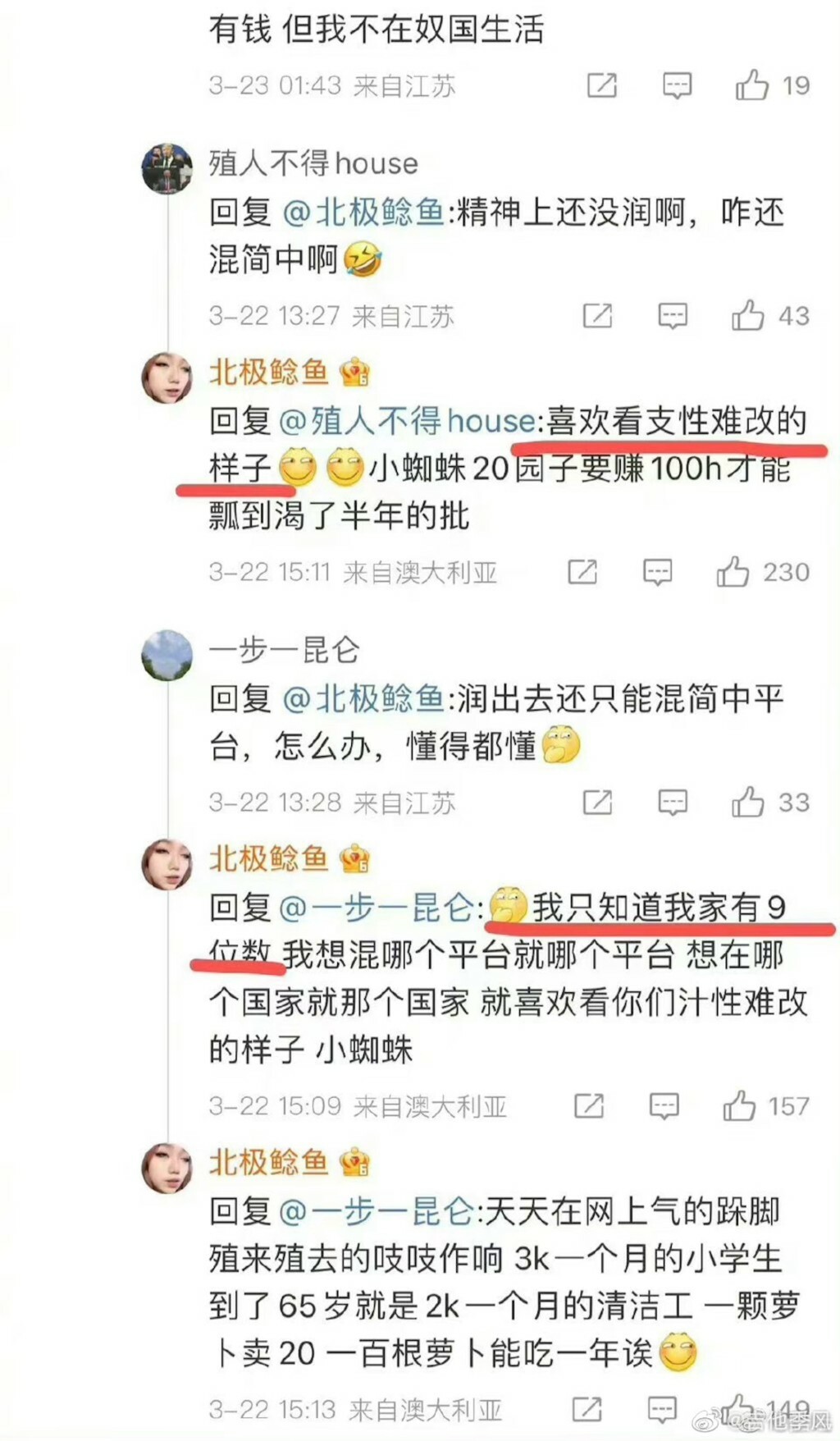Share 殖人不得house's comment from 13:27
This screenshot has width=840, height=1441.
click(x=597, y=315)
